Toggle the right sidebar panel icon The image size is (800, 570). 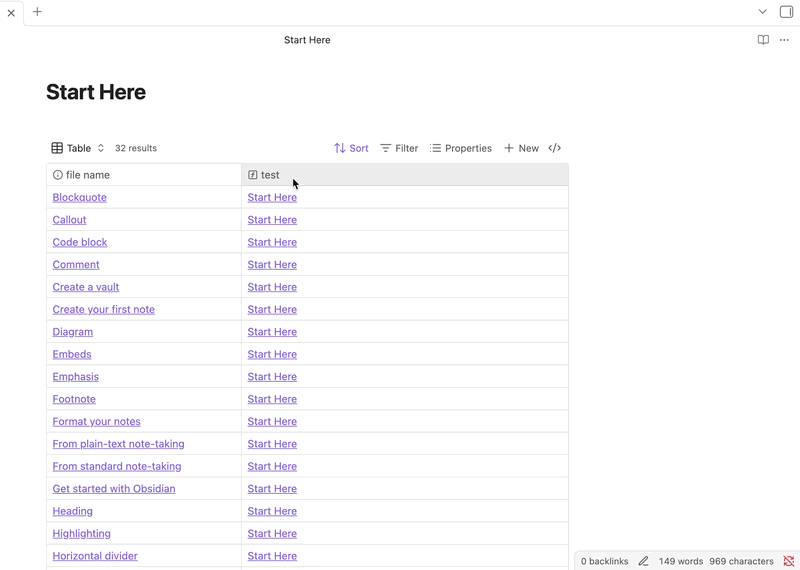[x=786, y=12]
